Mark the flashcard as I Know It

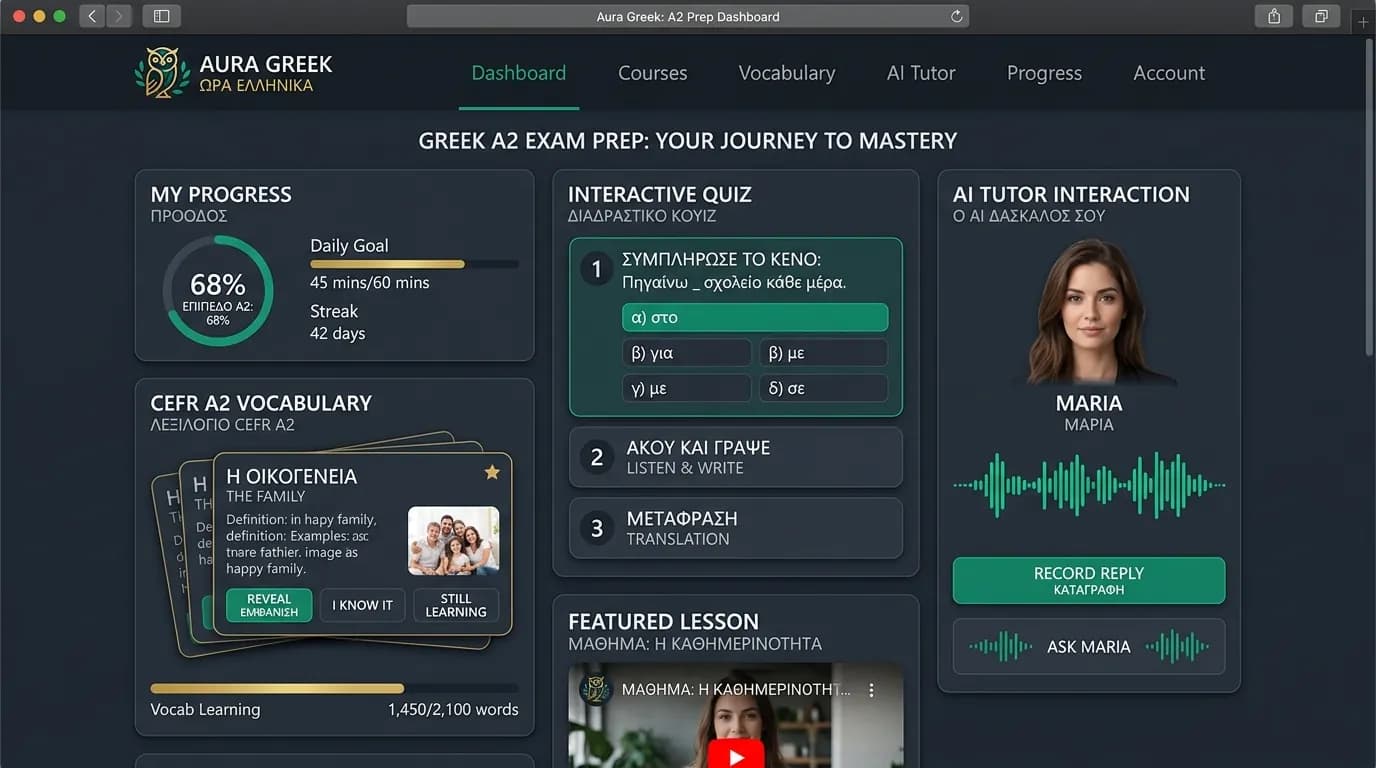[363, 605]
